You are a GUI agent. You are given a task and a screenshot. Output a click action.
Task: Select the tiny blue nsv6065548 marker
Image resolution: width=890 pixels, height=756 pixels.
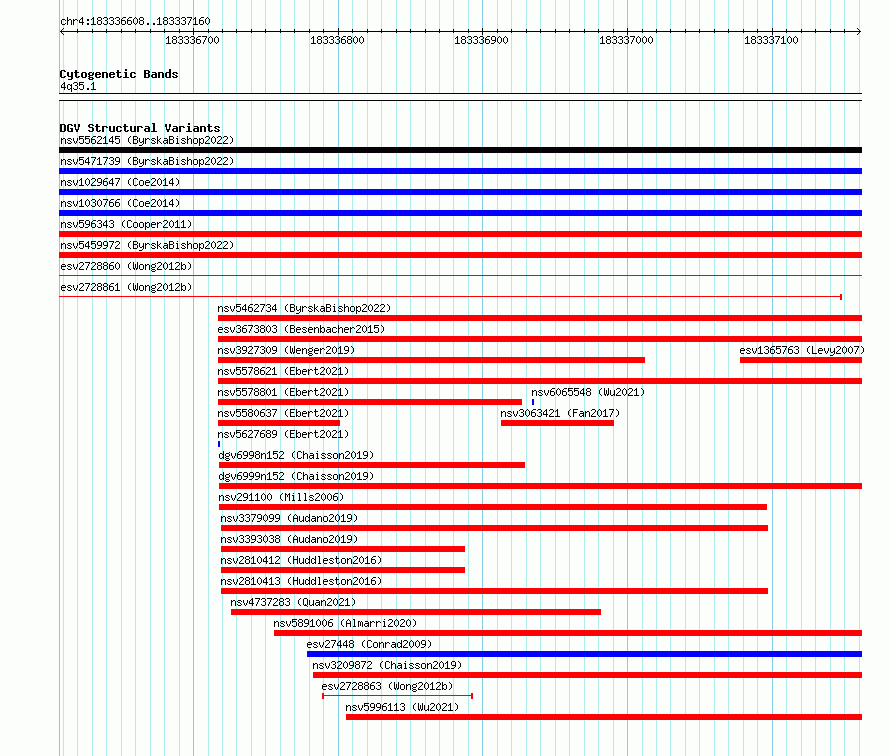pyautogui.click(x=533, y=402)
